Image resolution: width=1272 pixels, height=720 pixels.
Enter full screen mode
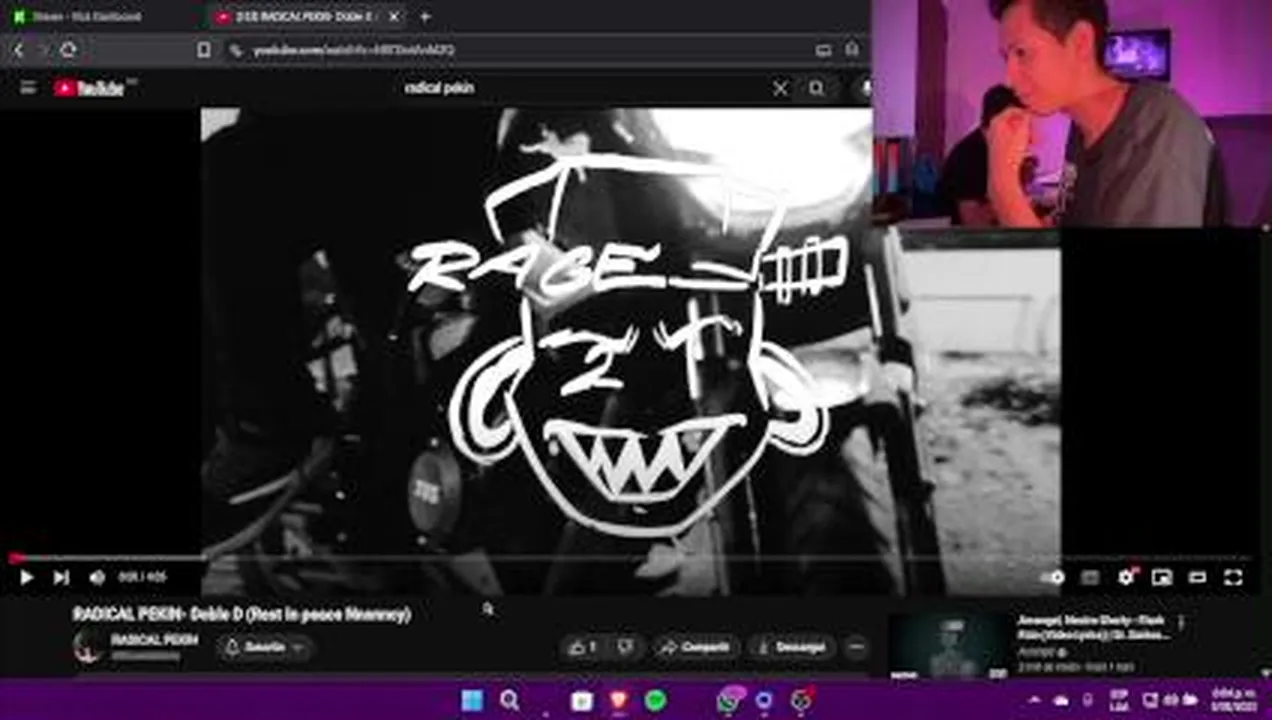click(x=1233, y=577)
